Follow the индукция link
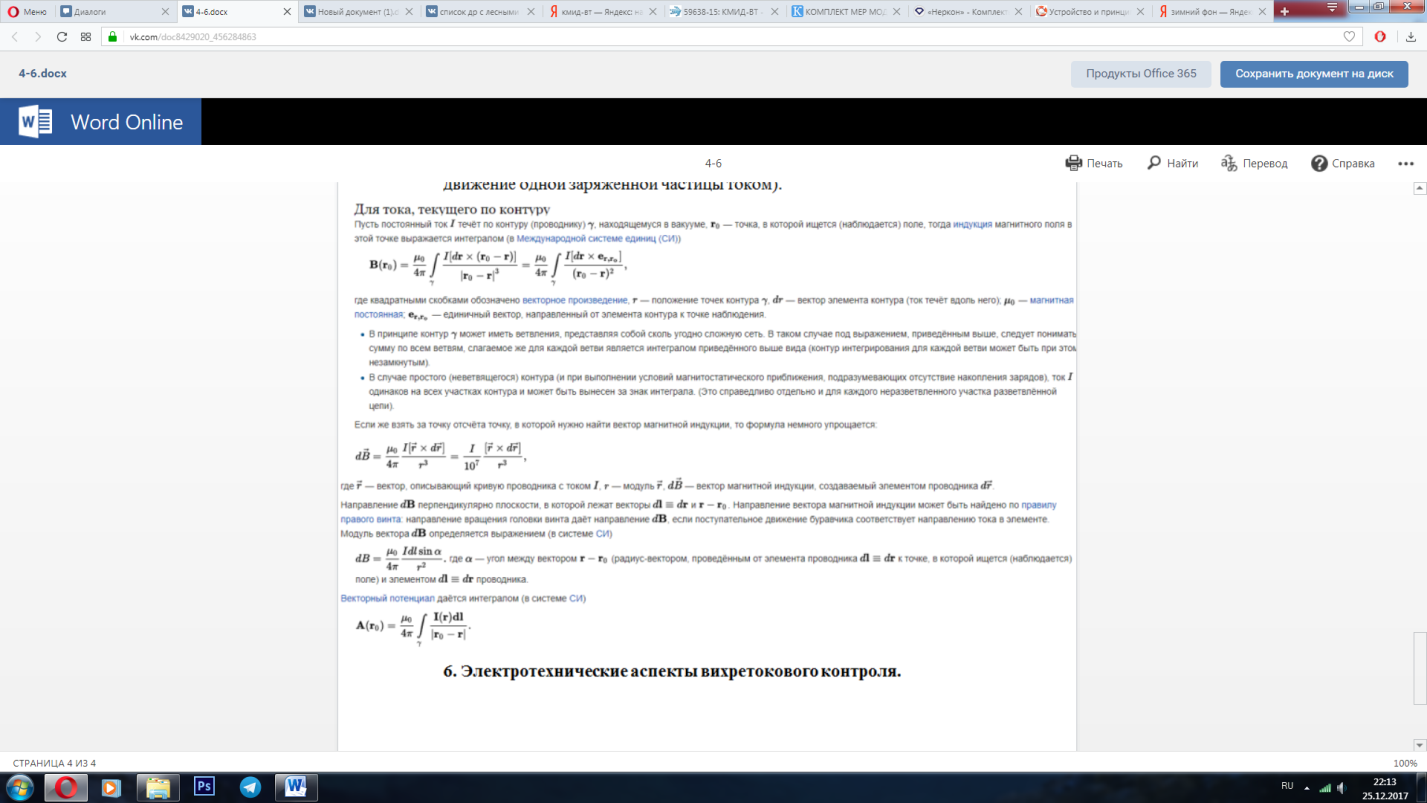This screenshot has height=803, width=1427. tap(972, 225)
